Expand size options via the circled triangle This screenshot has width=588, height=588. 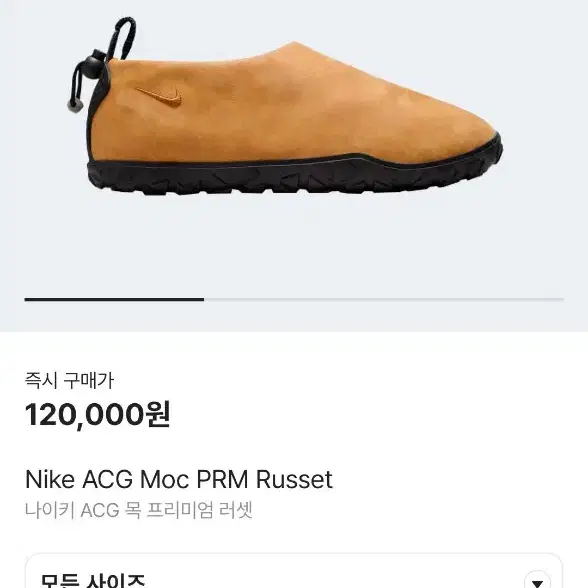[x=537, y=580]
